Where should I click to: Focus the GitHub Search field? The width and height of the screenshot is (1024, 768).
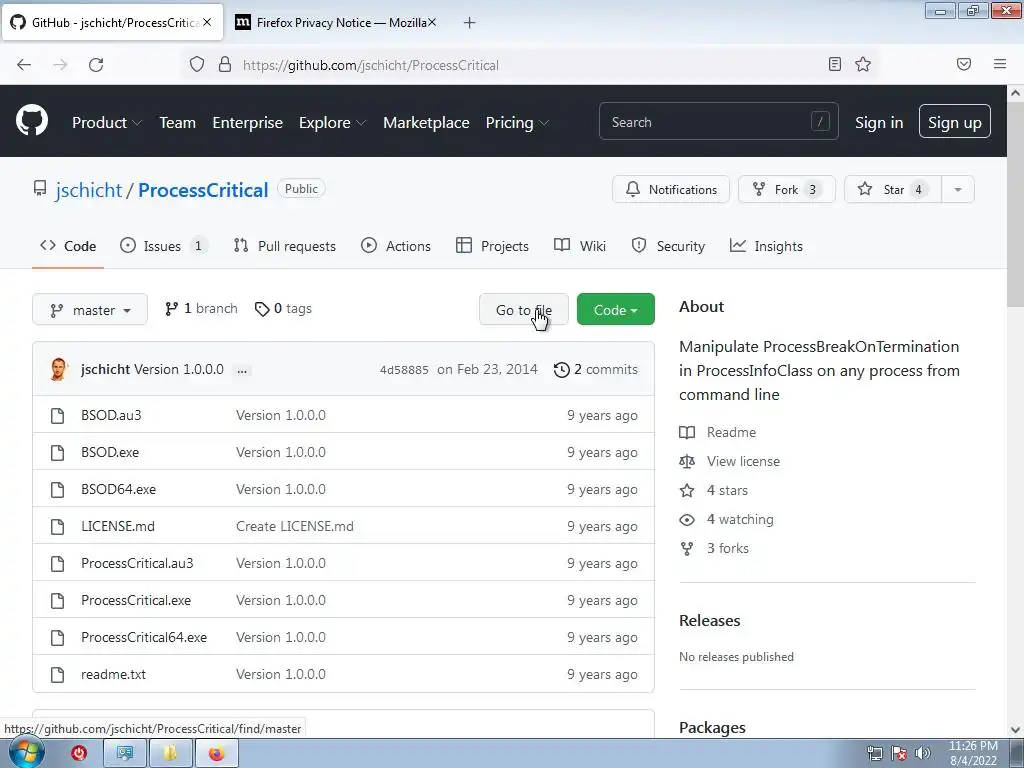(718, 121)
